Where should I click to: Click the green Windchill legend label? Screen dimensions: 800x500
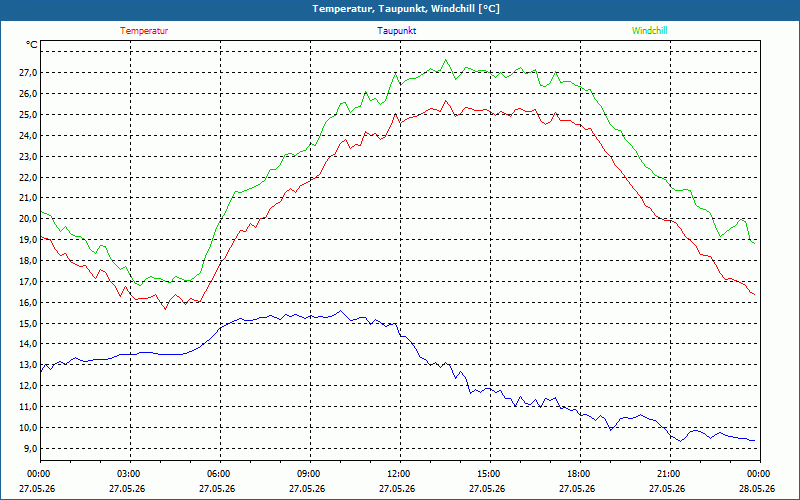pyautogui.click(x=649, y=31)
